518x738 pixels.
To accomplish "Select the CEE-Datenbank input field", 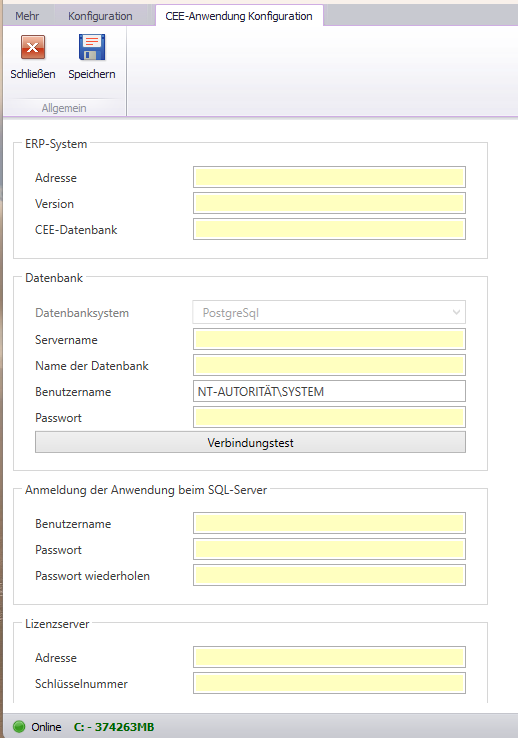I will pos(329,229).
